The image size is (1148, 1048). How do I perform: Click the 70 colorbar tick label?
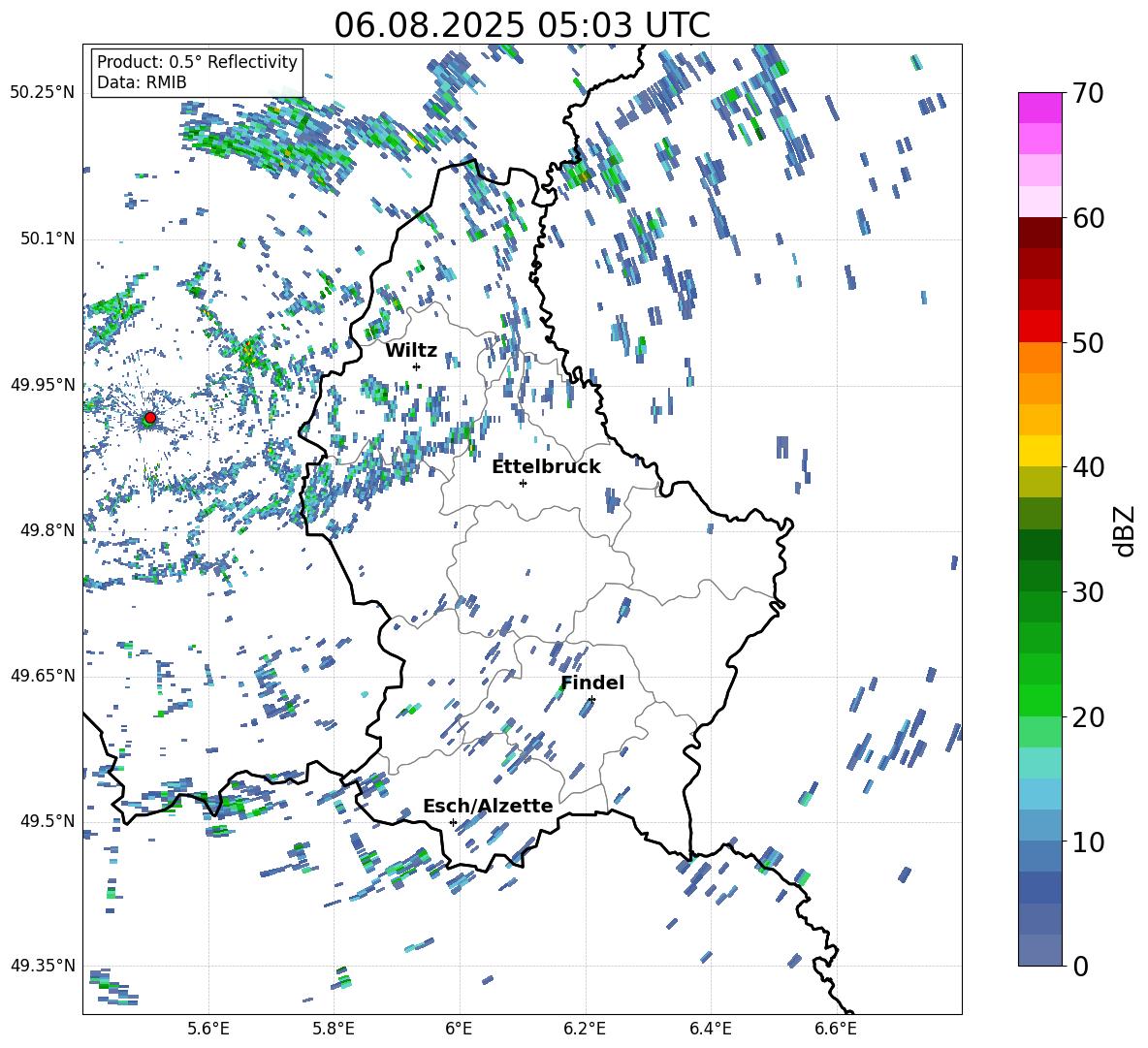[1088, 93]
